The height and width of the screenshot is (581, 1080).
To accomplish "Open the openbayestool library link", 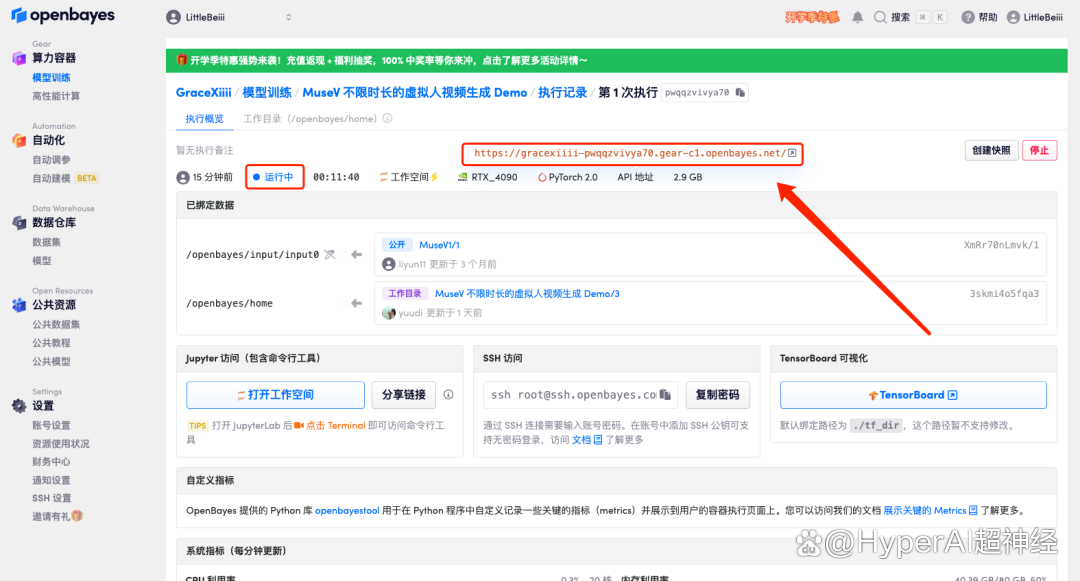I will click(x=347, y=511).
